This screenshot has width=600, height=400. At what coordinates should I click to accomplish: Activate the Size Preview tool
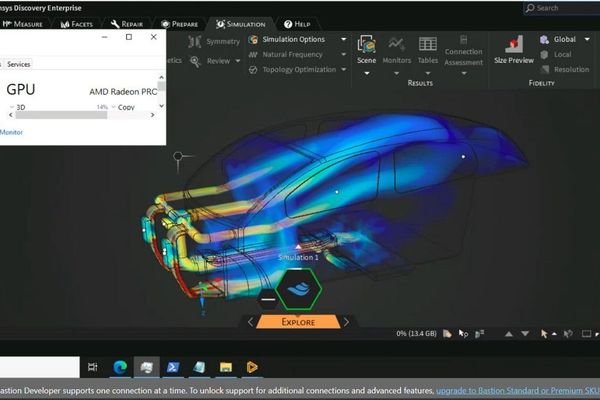[x=514, y=44]
